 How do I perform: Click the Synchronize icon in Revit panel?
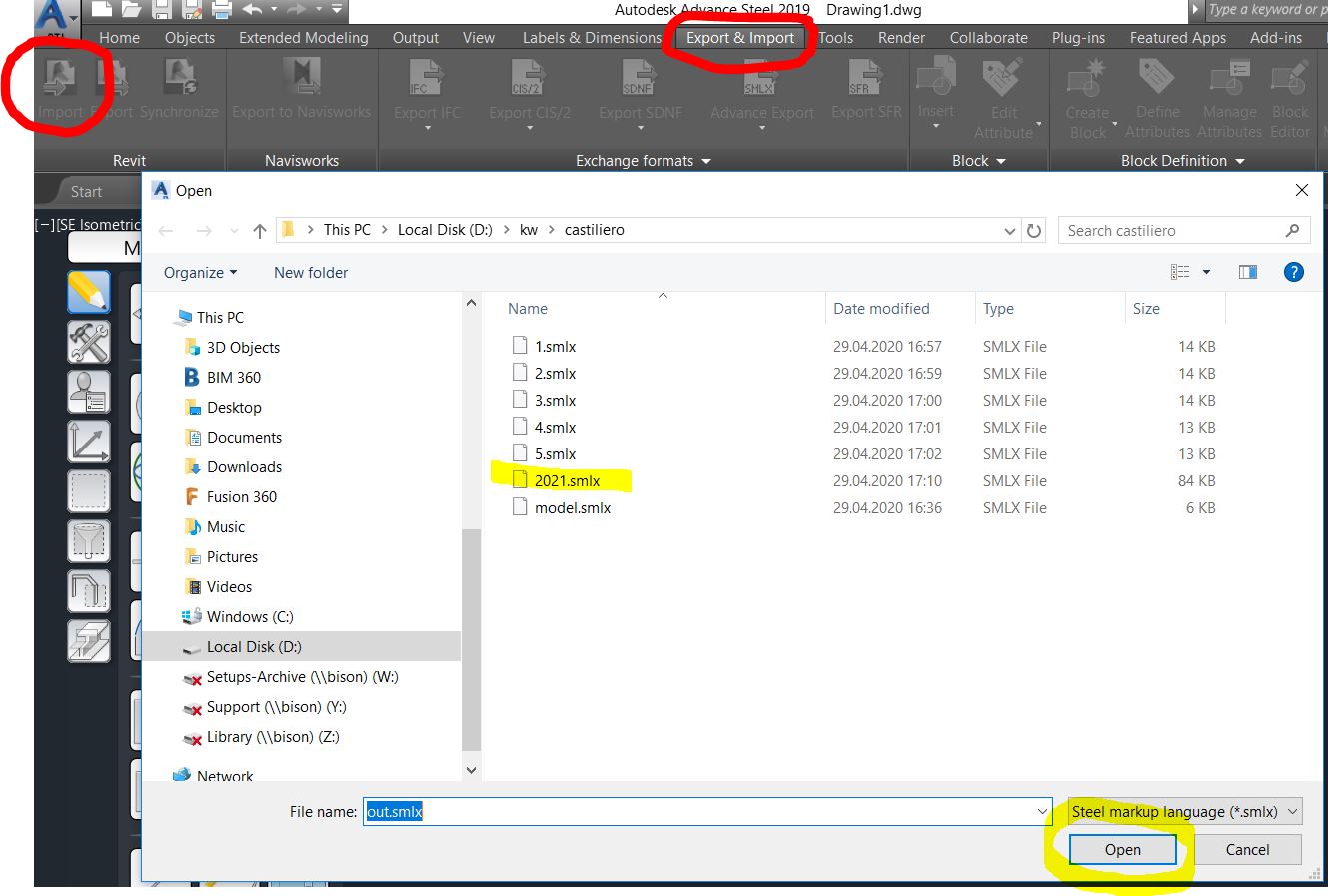tap(178, 90)
